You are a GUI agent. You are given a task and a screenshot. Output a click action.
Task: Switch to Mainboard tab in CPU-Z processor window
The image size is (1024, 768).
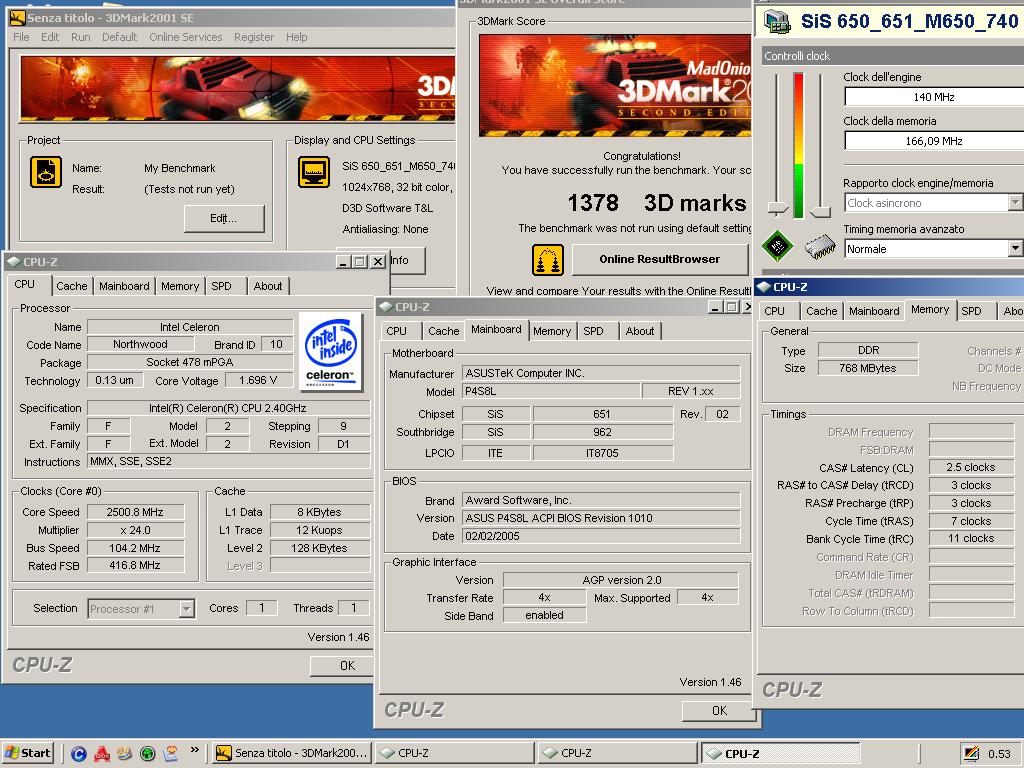coord(124,286)
